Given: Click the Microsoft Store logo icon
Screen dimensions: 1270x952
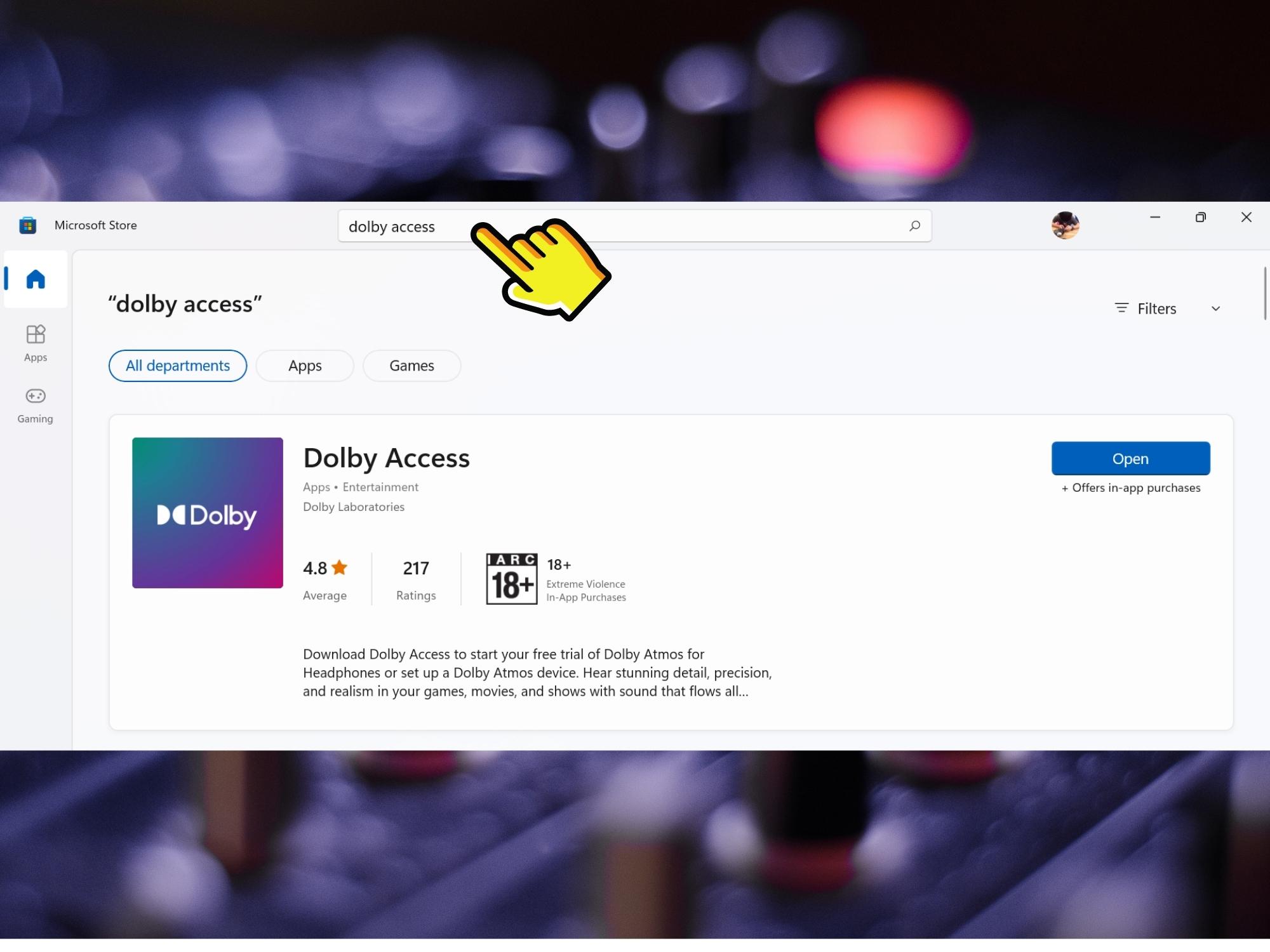Looking at the screenshot, I should tap(27, 225).
